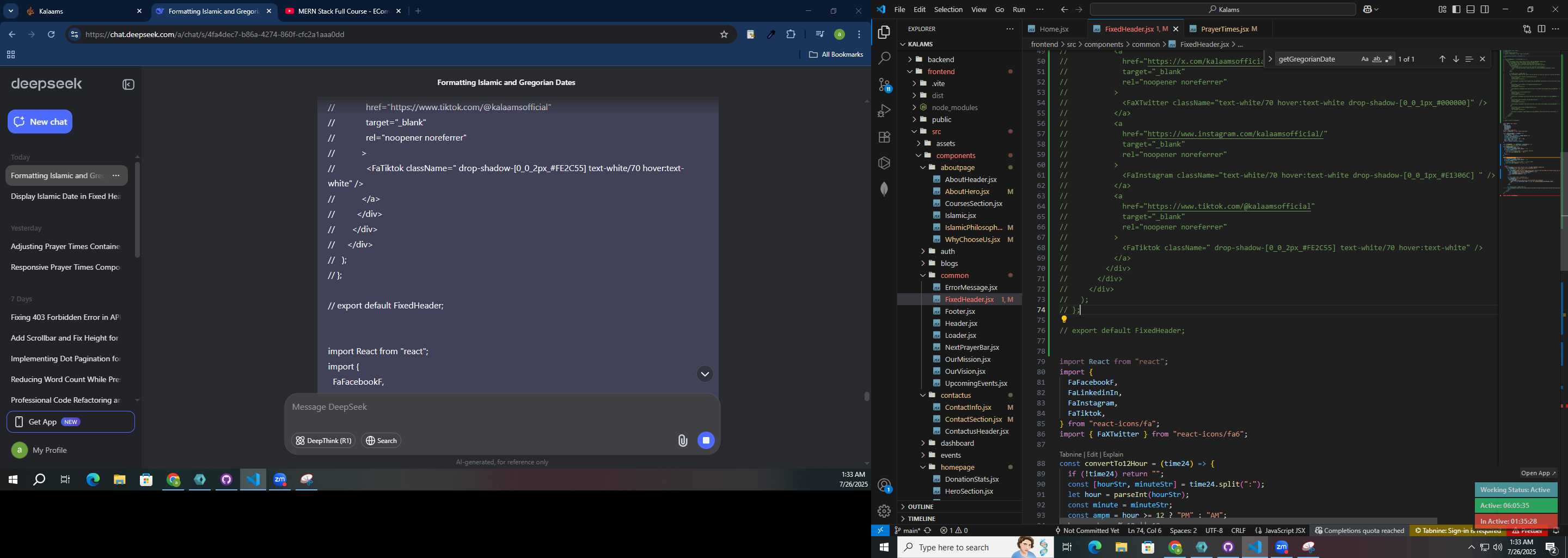Open Extensions view in VS Code activity bar
The image size is (1568, 558).
click(x=884, y=137)
